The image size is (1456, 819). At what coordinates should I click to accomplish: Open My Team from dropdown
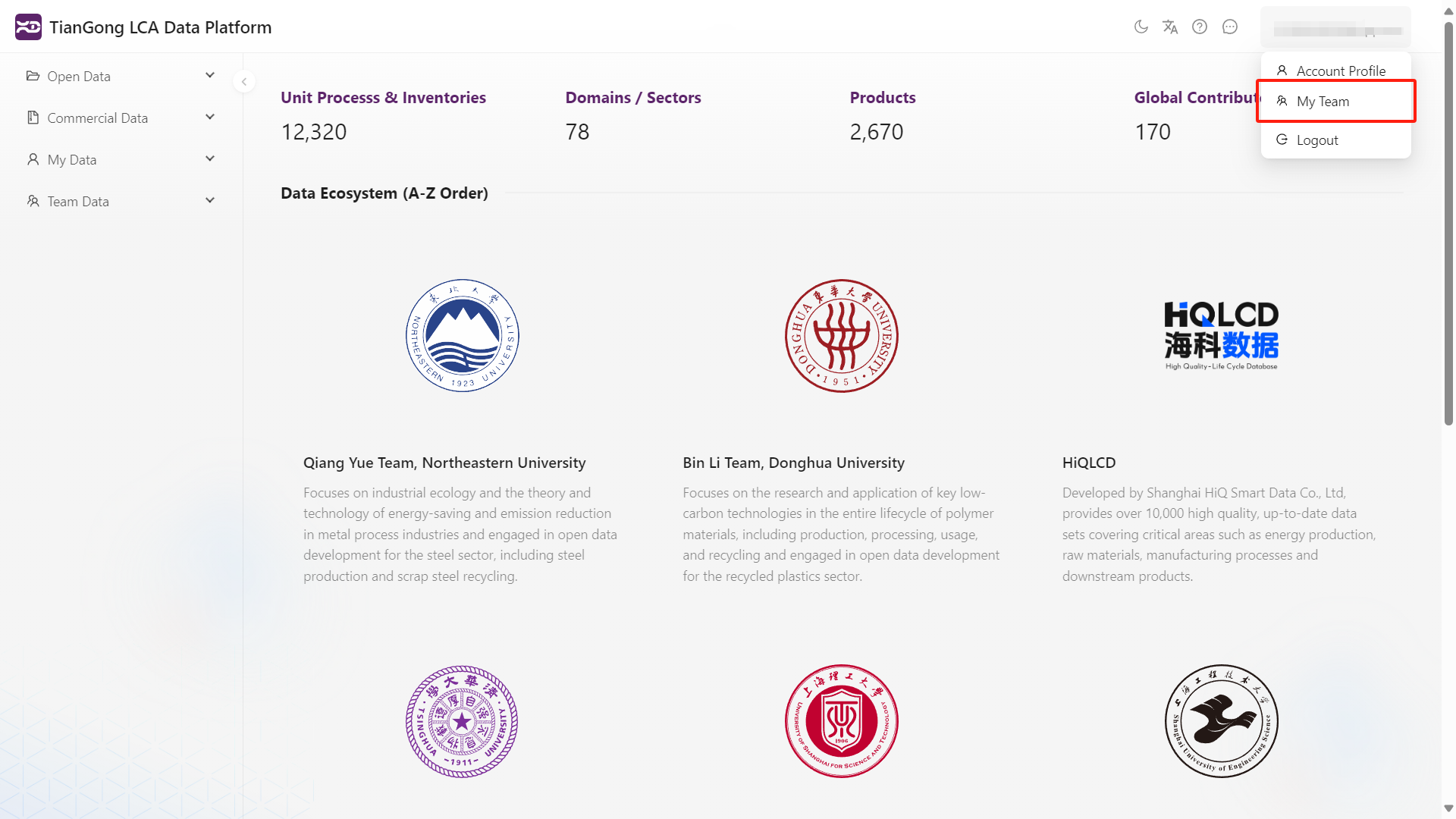(x=1323, y=102)
